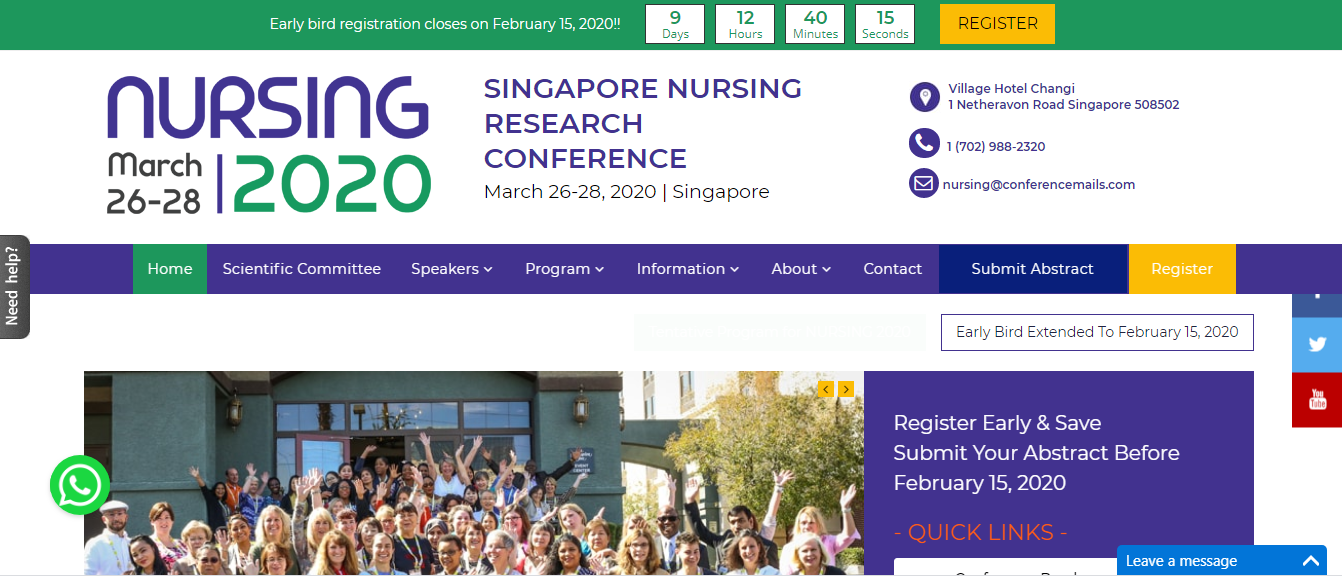Screen dimensions: 1342x579
Task: Expand the Program dropdown menu
Action: [564, 269]
